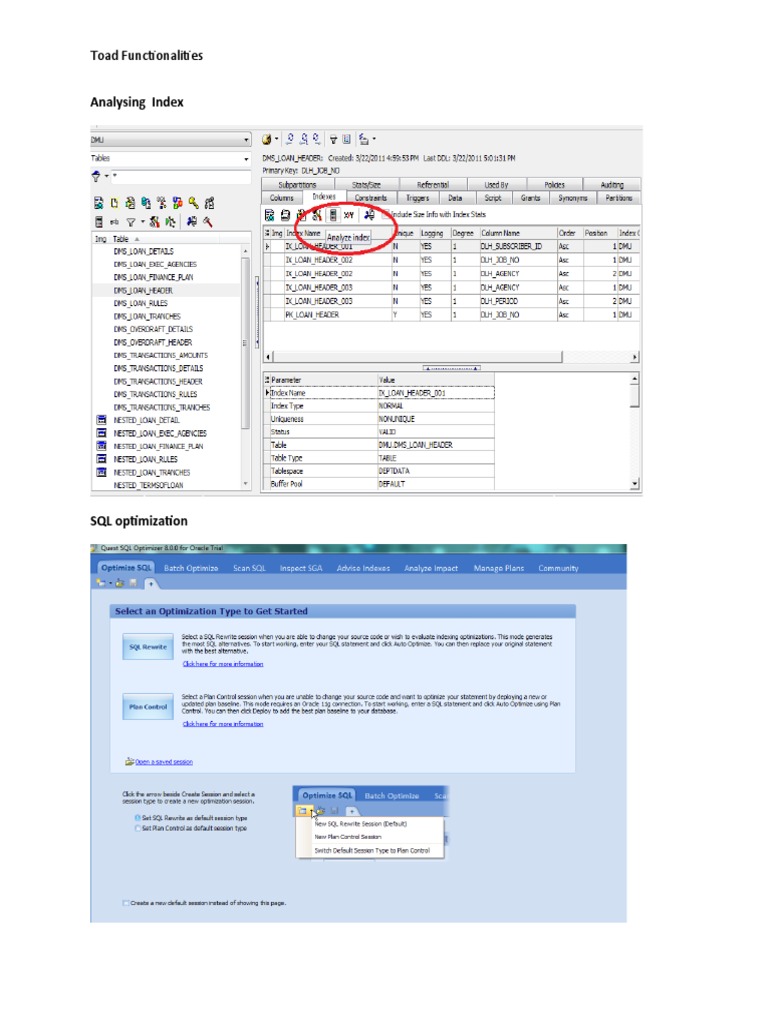Select DMS_OVERDRAFT_HEADER in the table list
The height and width of the screenshot is (1024, 768).
pos(153,342)
